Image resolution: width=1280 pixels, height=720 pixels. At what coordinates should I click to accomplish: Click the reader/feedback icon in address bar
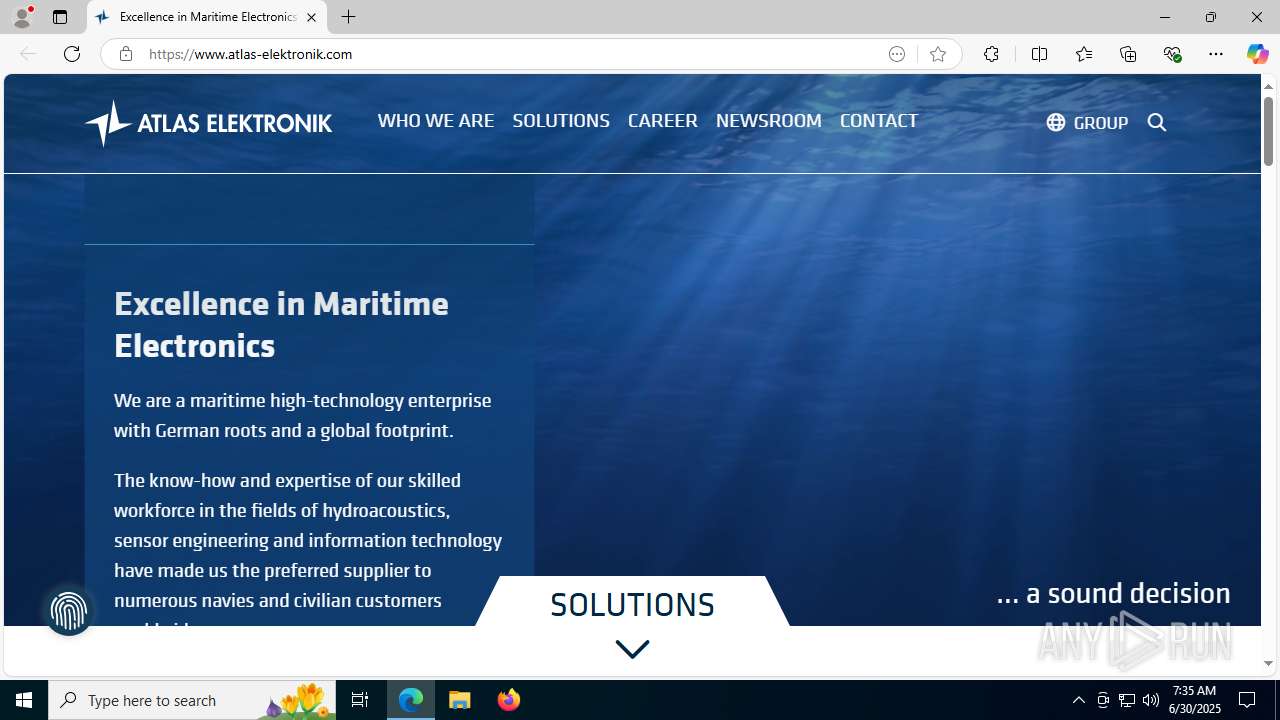[897, 54]
